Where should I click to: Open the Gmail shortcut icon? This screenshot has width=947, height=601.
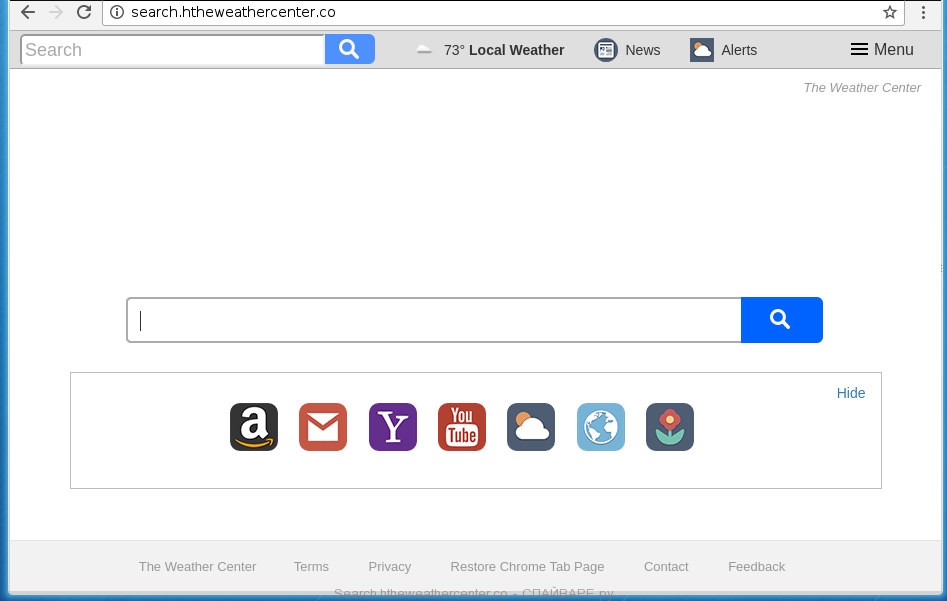tap(323, 427)
